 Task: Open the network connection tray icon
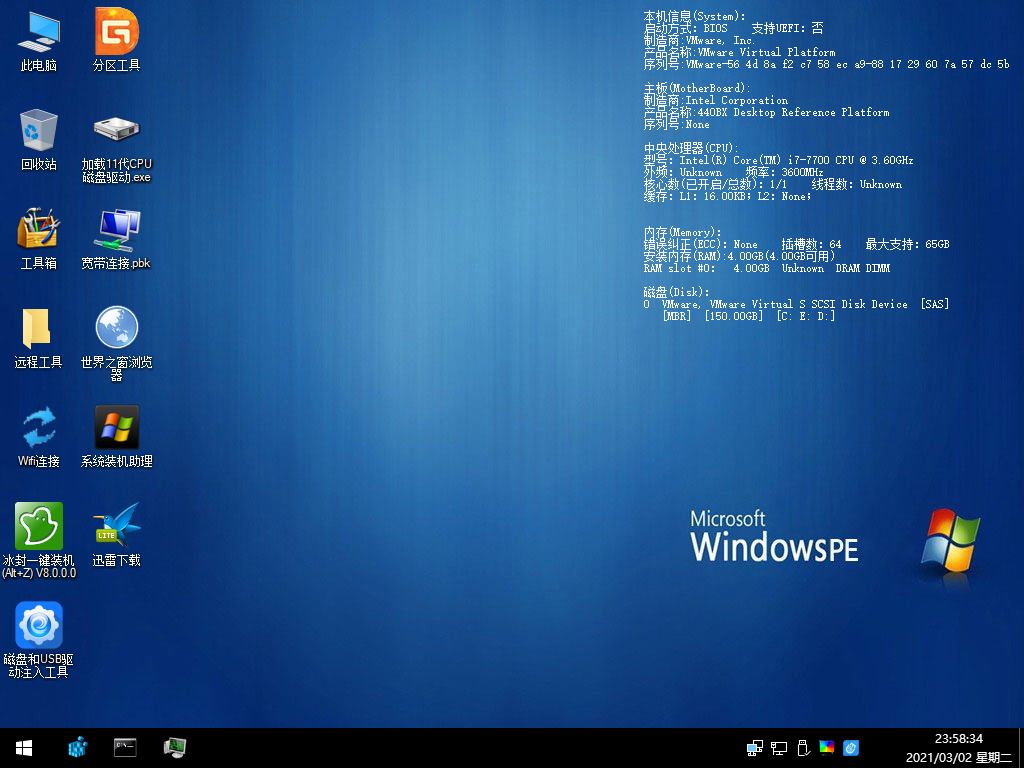click(754, 748)
